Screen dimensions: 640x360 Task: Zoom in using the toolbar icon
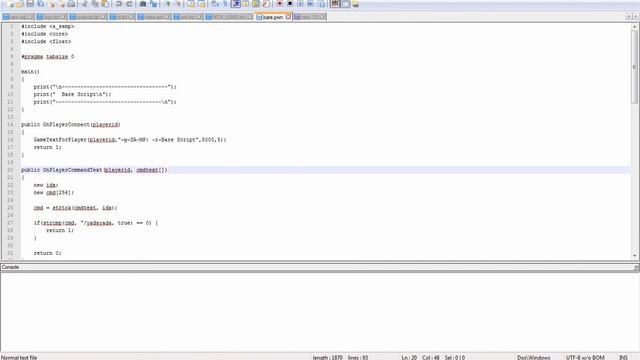coord(167,4)
